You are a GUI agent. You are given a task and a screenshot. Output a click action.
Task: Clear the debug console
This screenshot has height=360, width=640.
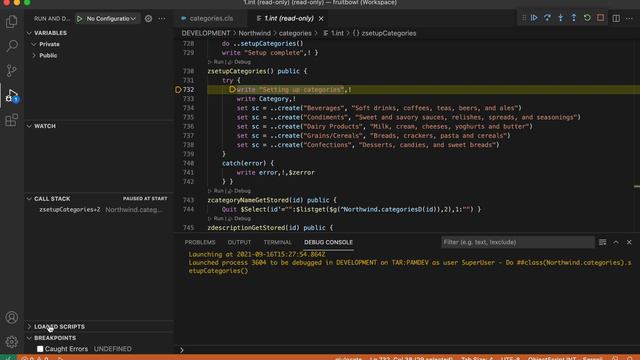(x=602, y=242)
